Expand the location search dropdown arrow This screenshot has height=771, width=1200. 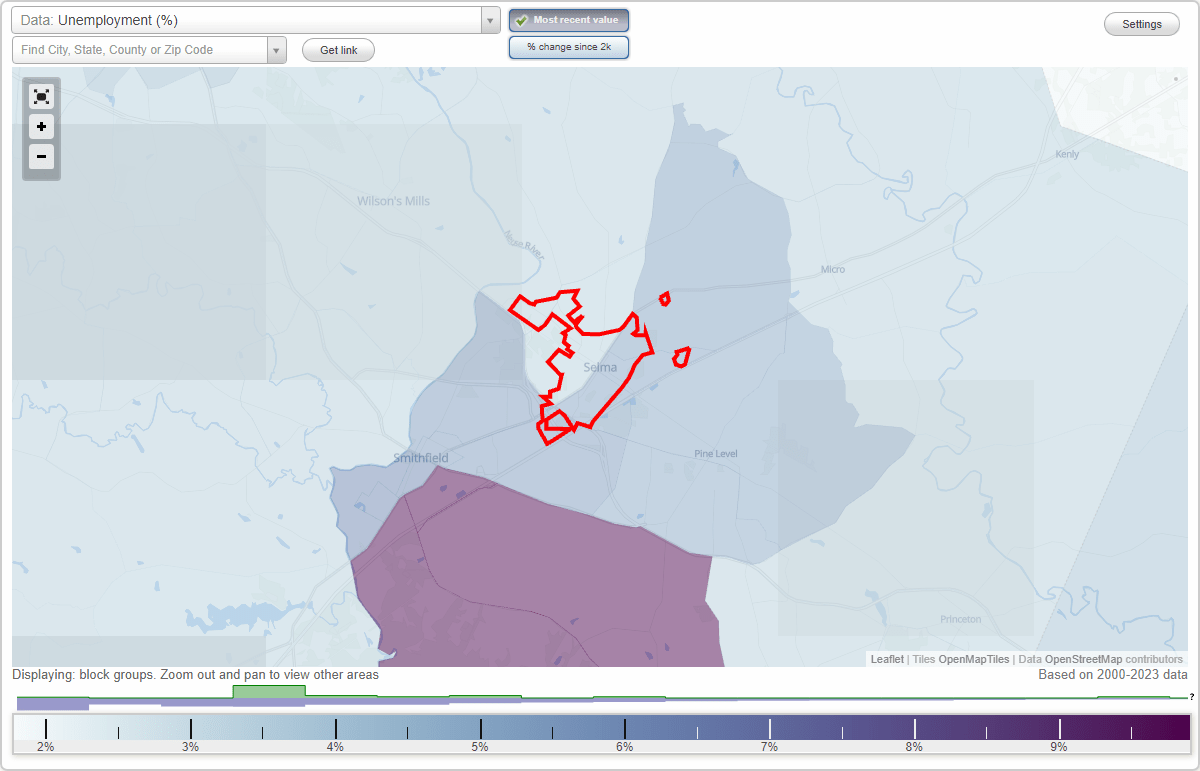point(277,48)
